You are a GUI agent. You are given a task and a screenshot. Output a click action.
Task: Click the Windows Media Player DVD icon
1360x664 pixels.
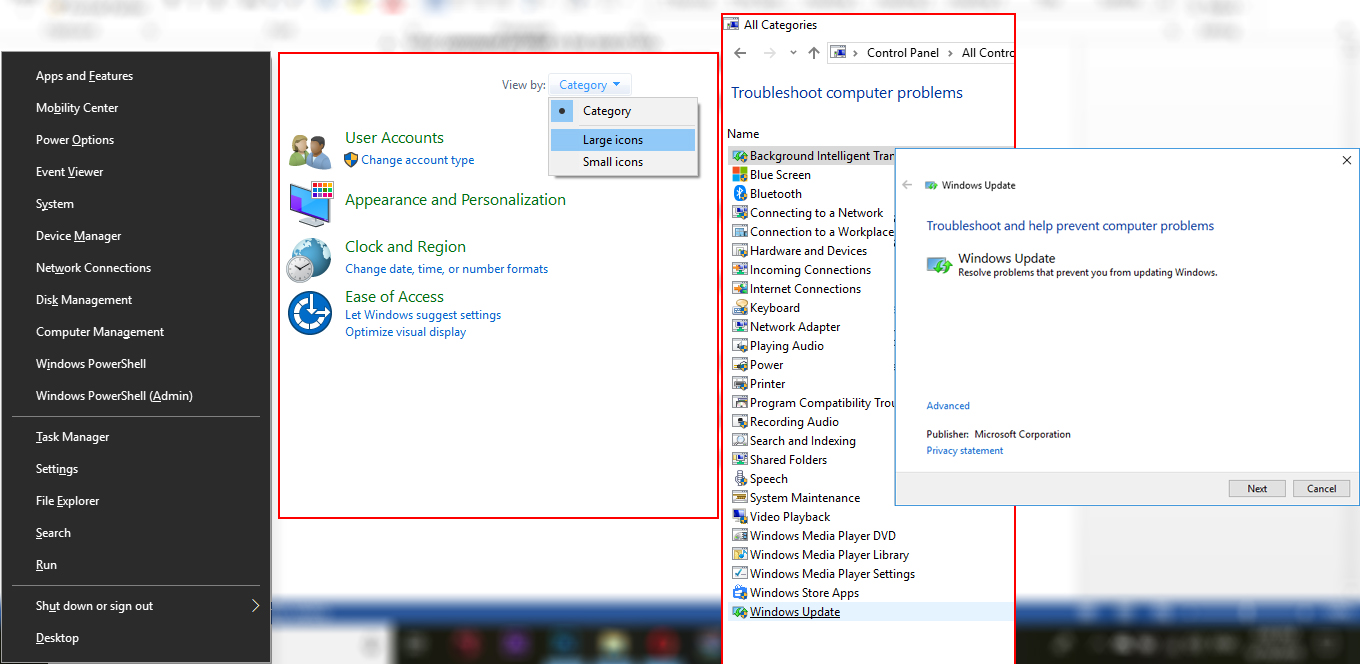tap(740, 536)
